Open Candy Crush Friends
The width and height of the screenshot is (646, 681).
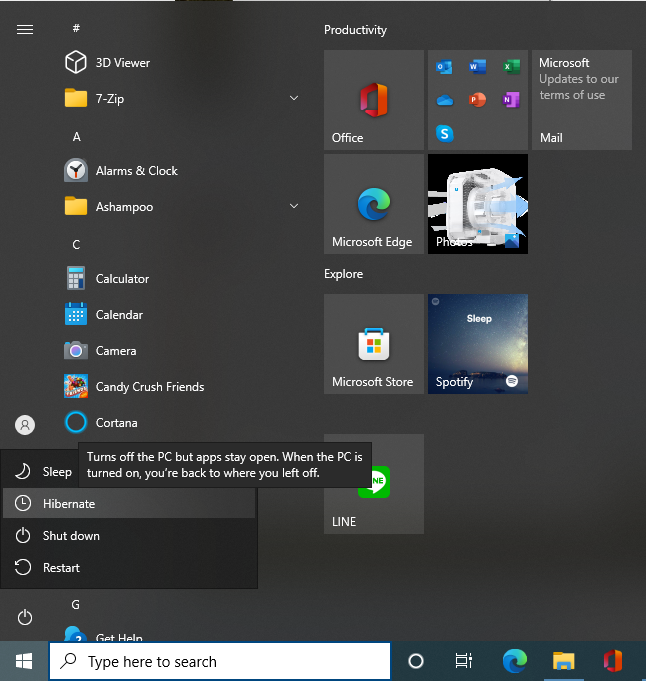click(134, 386)
